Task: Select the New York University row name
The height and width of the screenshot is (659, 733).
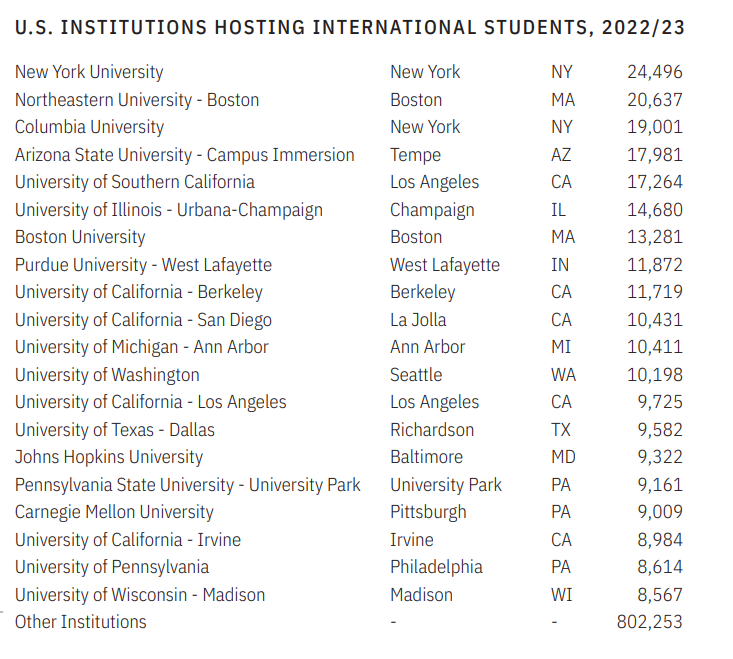Action: [x=89, y=72]
